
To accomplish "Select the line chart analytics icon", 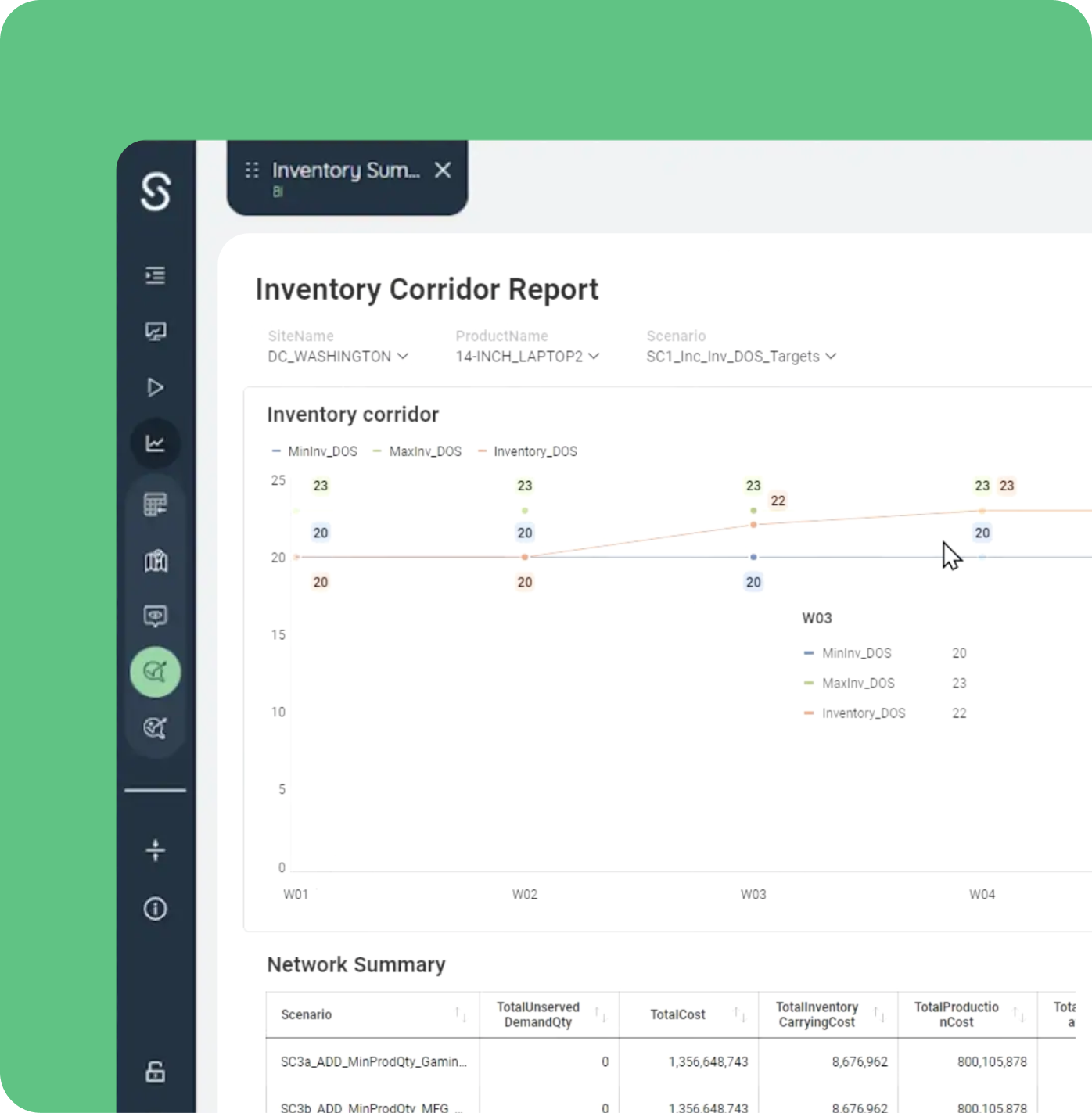I will point(156,443).
